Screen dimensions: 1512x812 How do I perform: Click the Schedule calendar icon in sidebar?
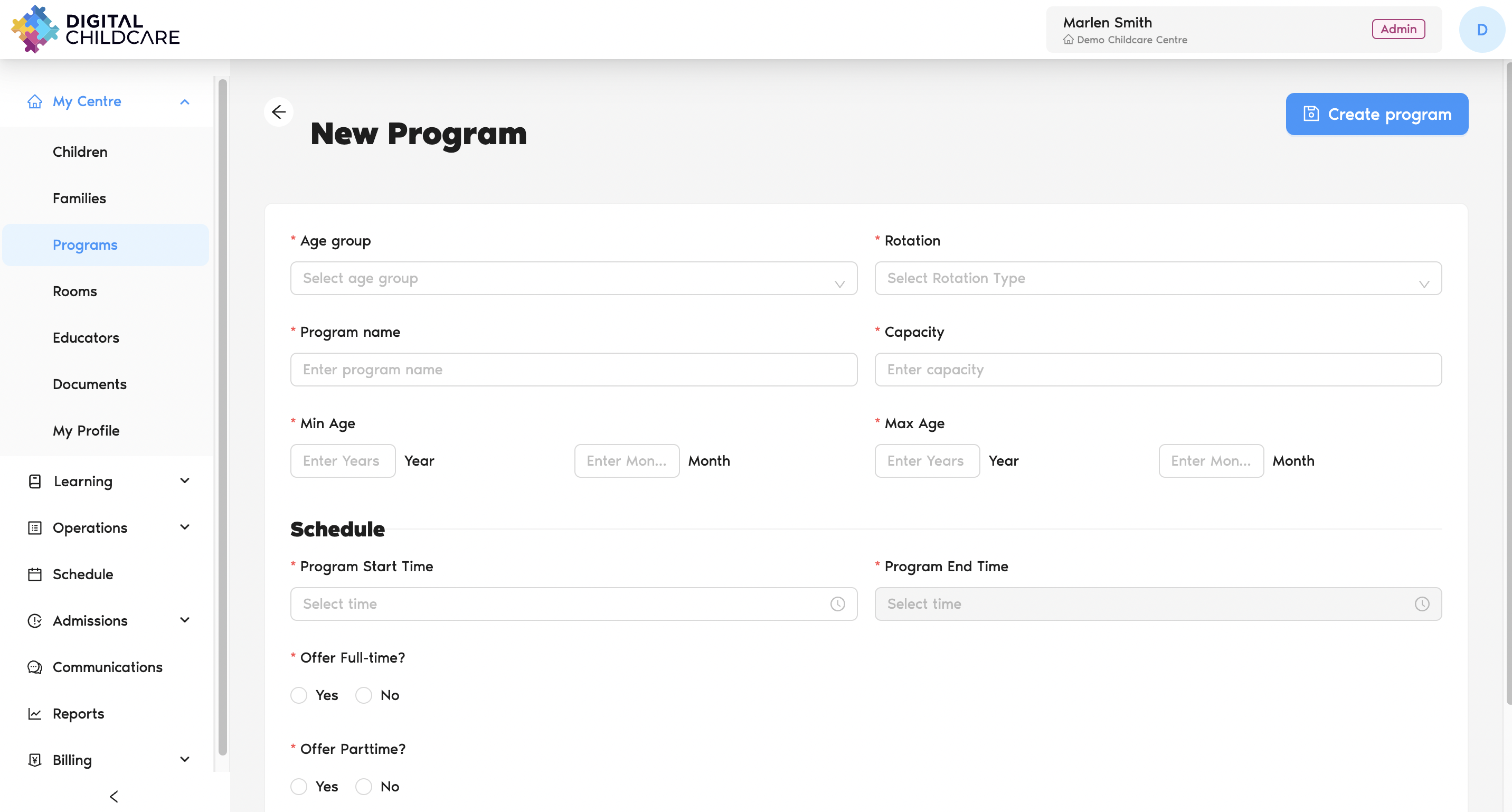click(x=35, y=574)
